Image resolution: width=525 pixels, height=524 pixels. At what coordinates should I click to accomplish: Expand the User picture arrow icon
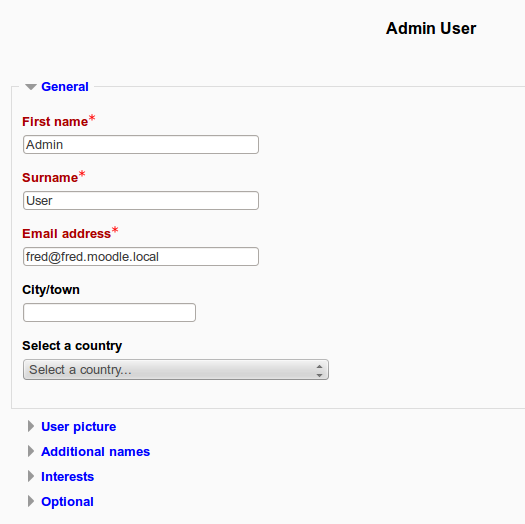coord(31,426)
